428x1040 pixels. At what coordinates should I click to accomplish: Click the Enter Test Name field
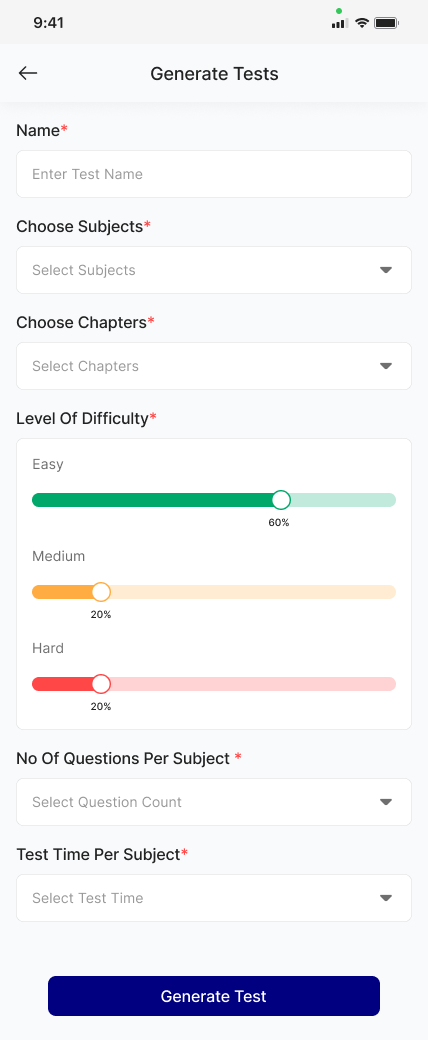click(214, 174)
